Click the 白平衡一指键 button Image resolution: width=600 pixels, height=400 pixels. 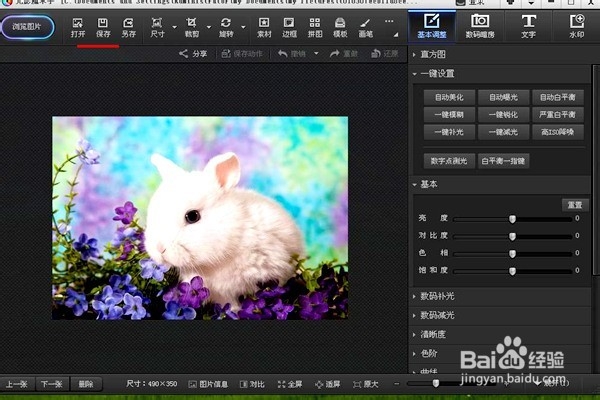tap(504, 161)
